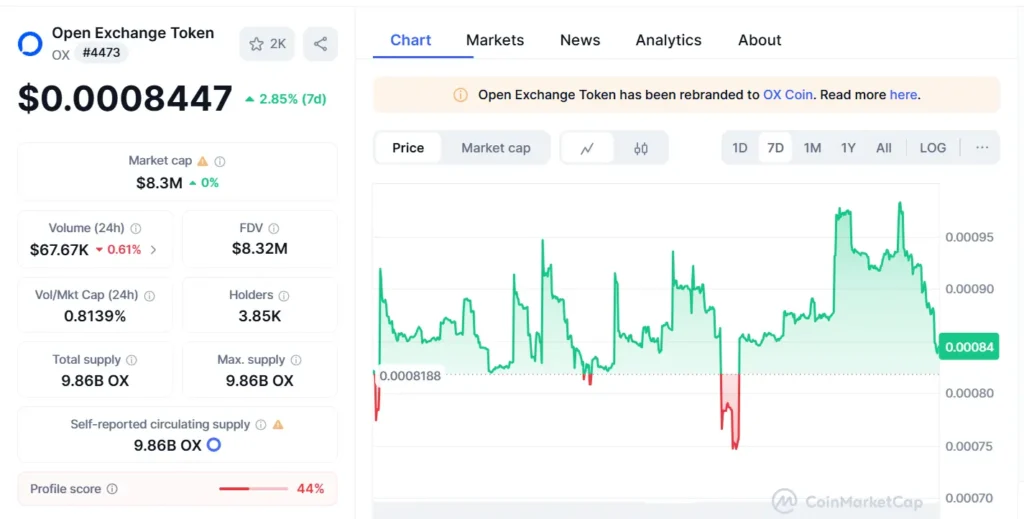Image resolution: width=1024 pixels, height=519 pixels.
Task: Open Market cap info tooltip icon
Action: tap(220, 161)
